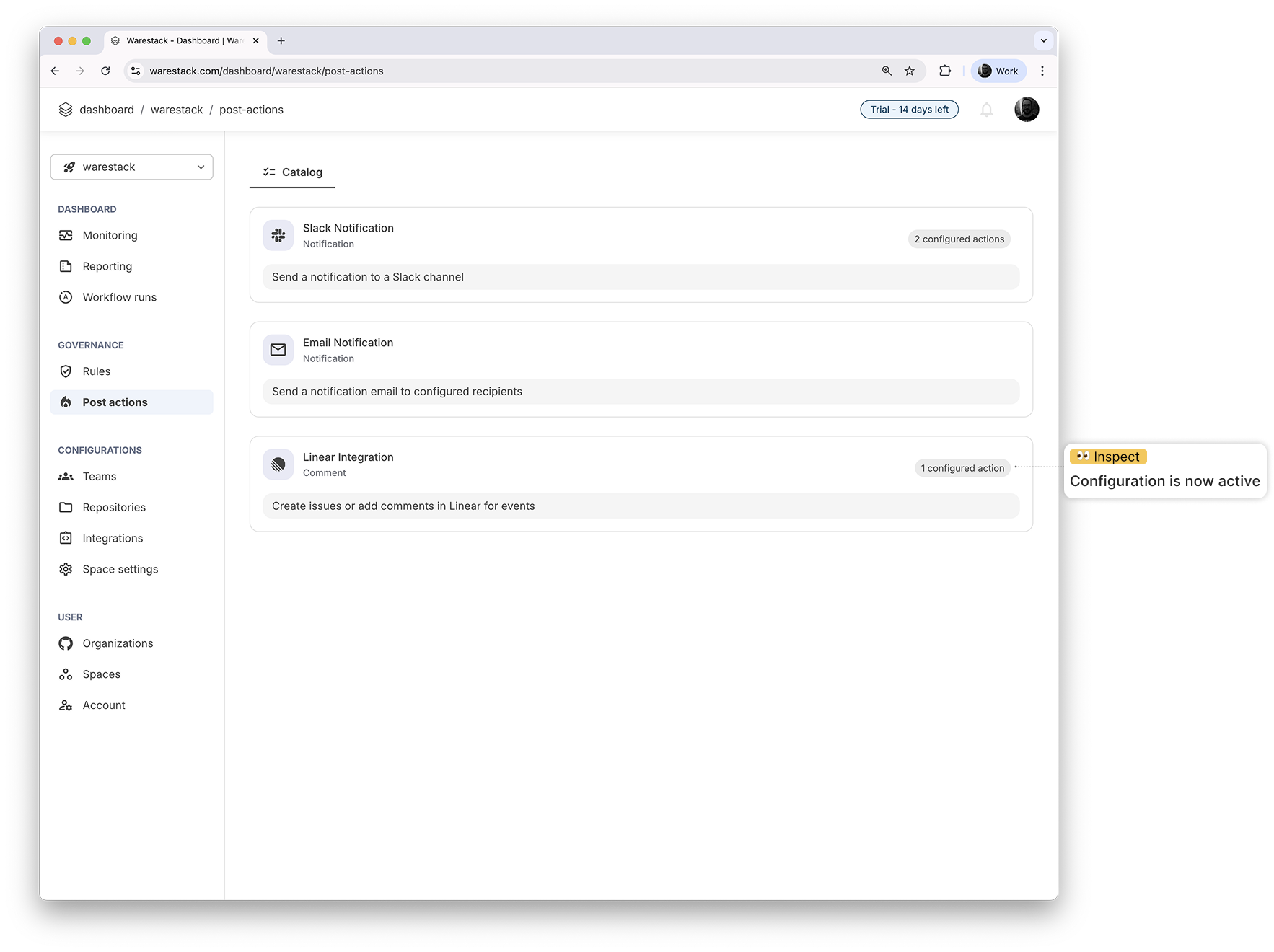Click 'Send a notification to a Slack channel'
Screen dimensions: 1274x952
pyautogui.click(x=368, y=277)
